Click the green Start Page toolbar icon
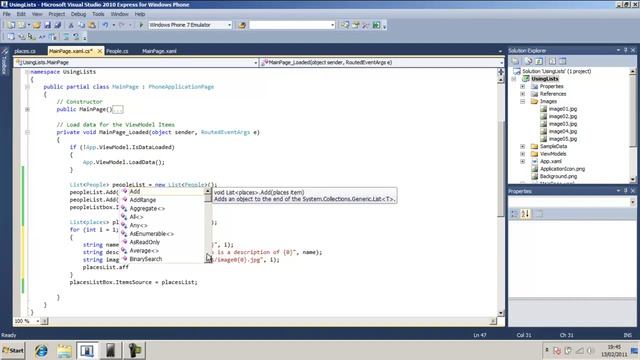 (x=376, y=25)
